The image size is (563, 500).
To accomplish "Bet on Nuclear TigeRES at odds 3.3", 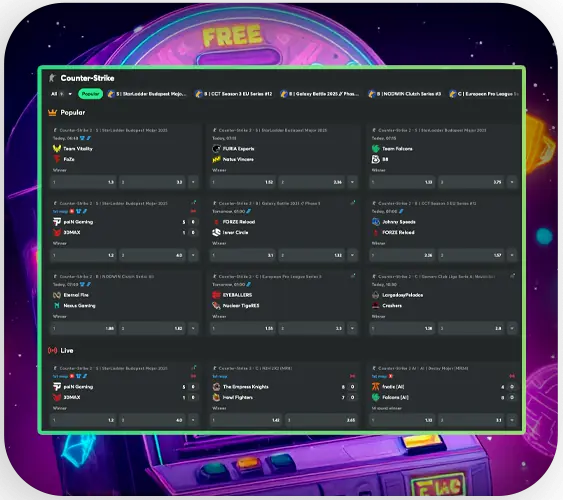I will [x=312, y=328].
